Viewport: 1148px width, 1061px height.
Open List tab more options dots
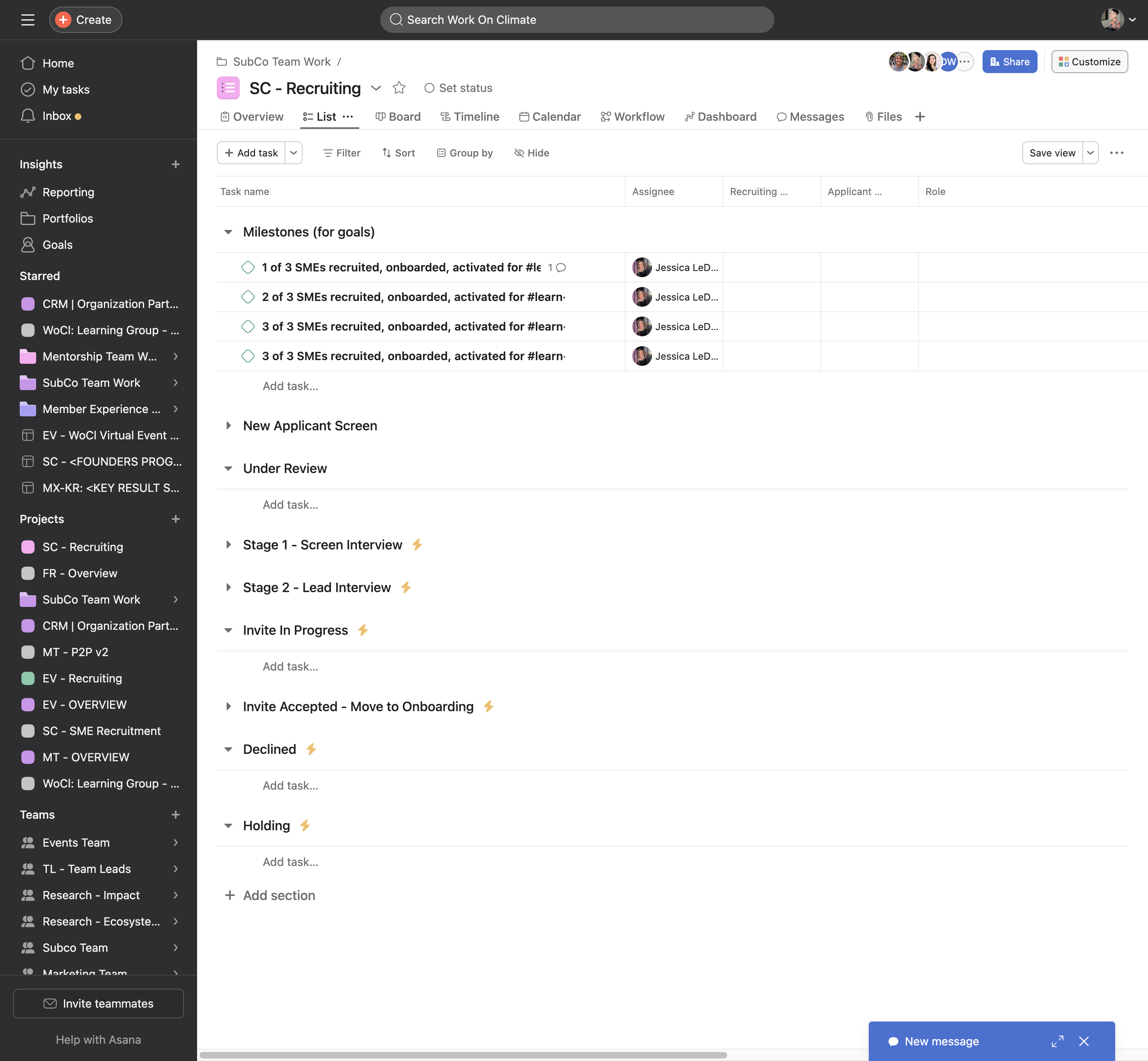[348, 117]
